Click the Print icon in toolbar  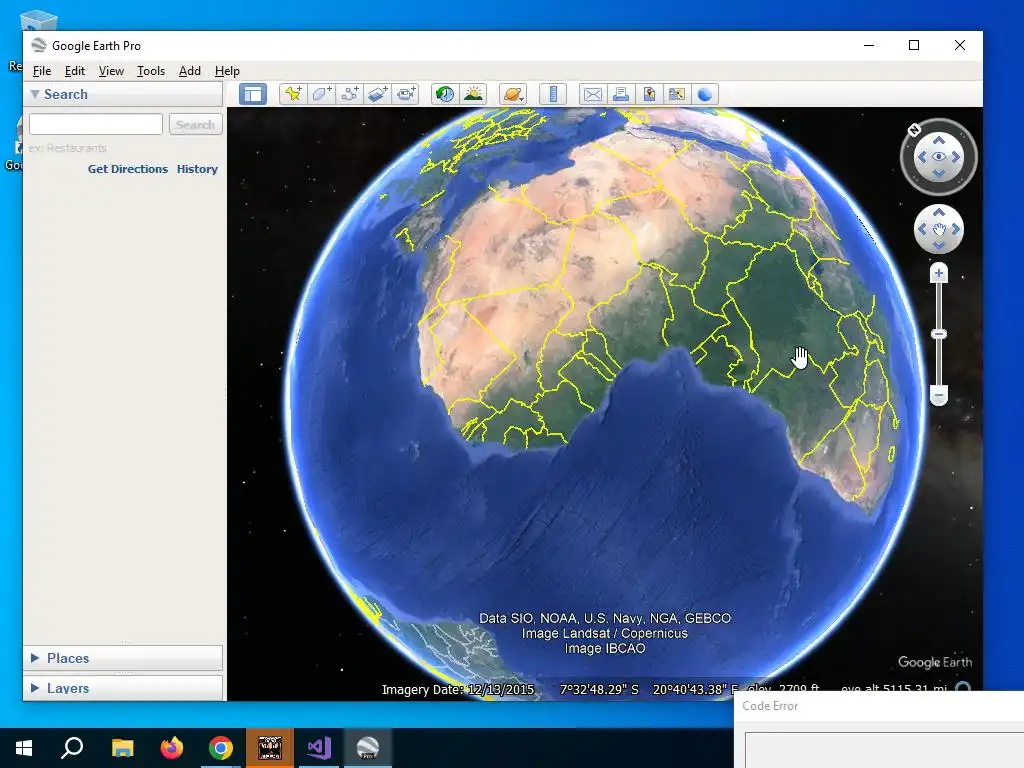point(621,94)
